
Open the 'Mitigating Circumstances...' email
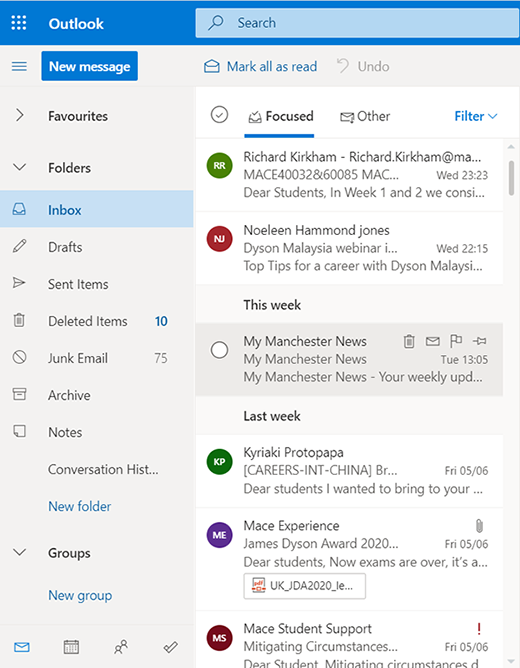coord(349,639)
